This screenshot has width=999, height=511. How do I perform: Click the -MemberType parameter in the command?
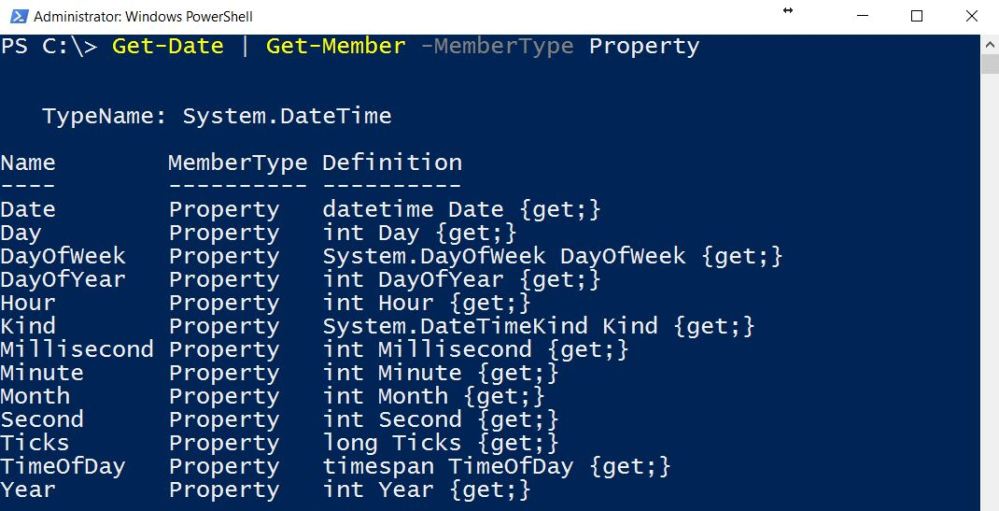click(x=496, y=46)
